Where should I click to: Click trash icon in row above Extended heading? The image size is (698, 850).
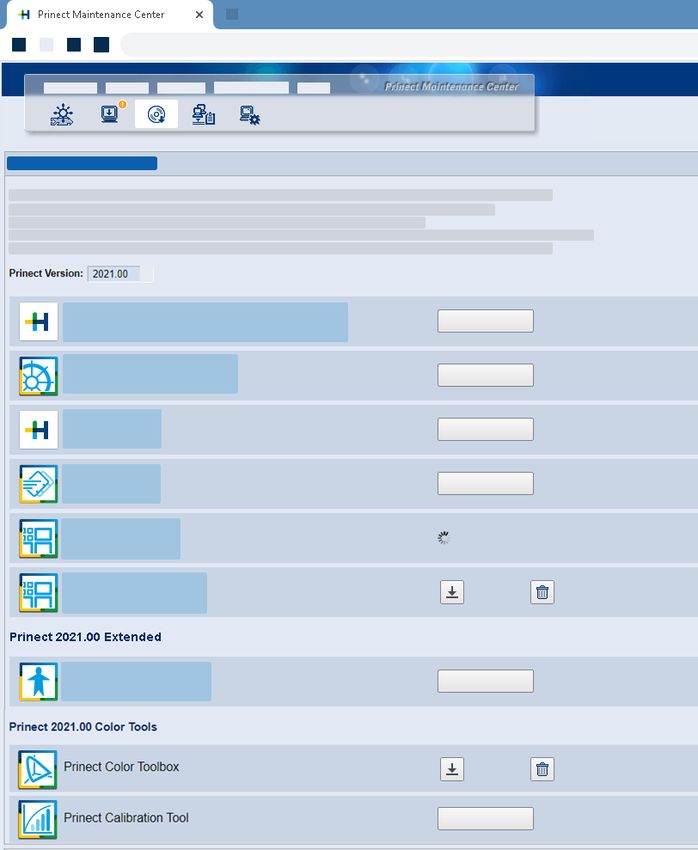point(542,592)
